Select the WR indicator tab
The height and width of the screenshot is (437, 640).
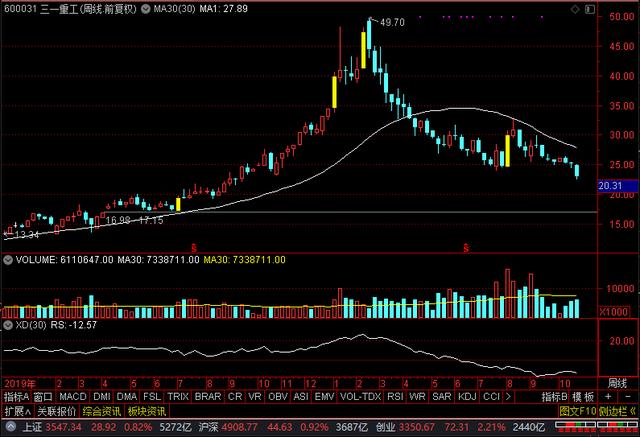(417, 397)
